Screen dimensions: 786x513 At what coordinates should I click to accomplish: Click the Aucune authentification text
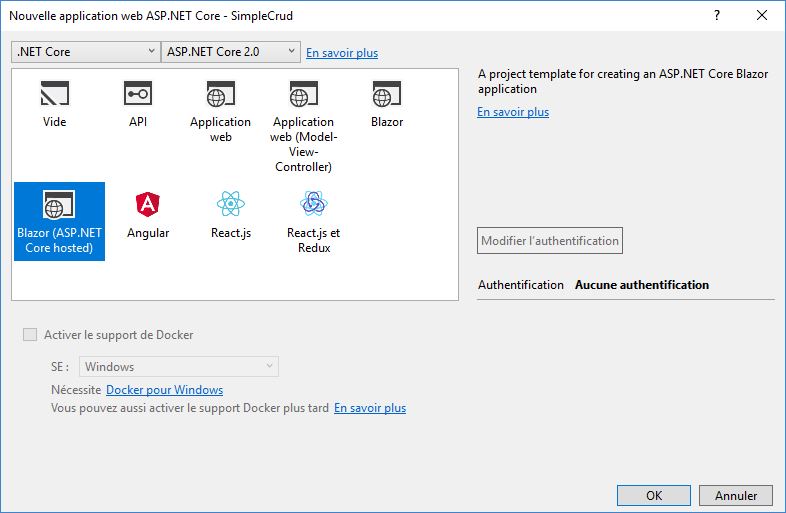coord(642,285)
